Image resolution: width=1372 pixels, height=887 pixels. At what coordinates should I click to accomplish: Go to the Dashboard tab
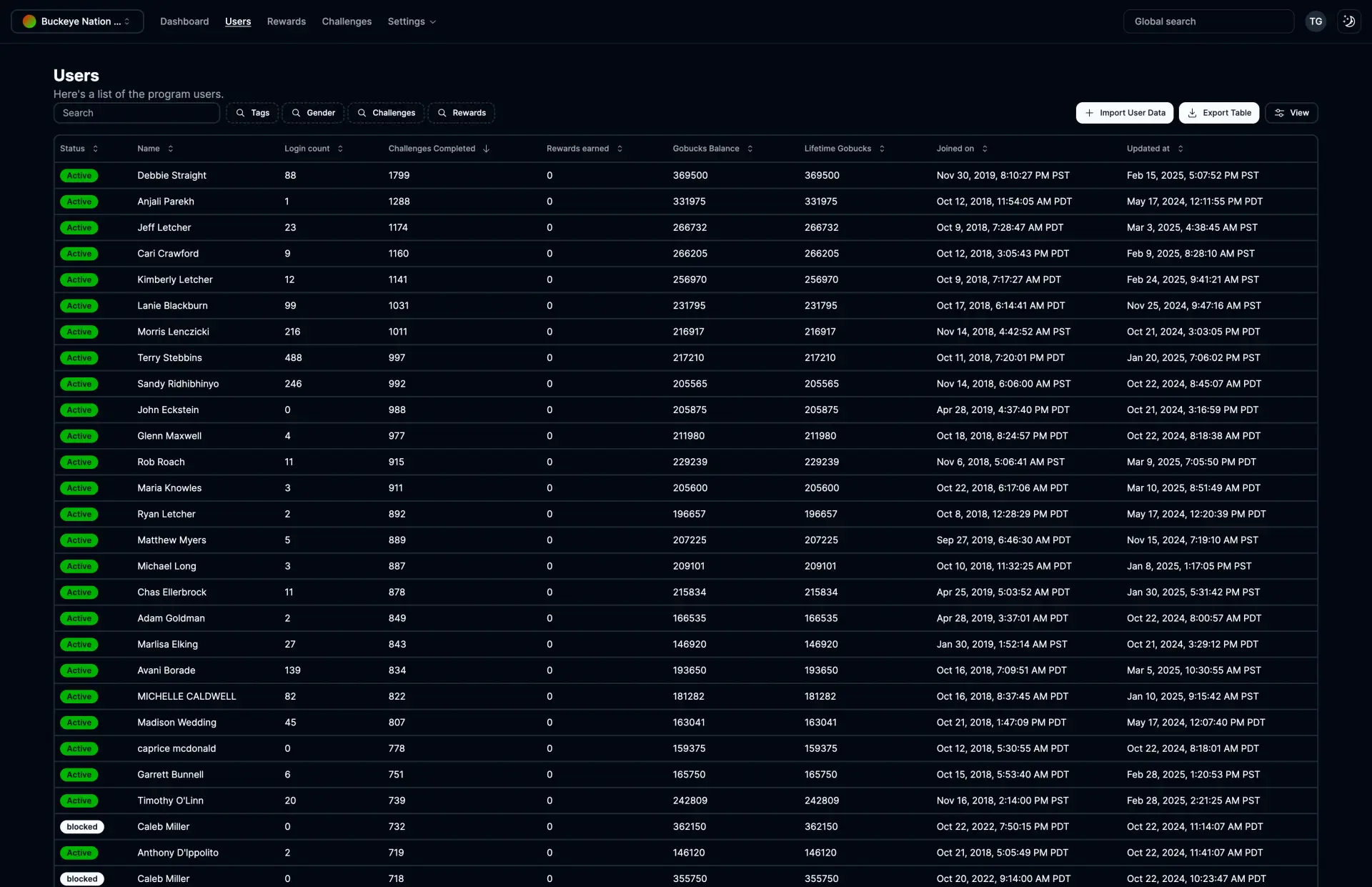[x=184, y=21]
